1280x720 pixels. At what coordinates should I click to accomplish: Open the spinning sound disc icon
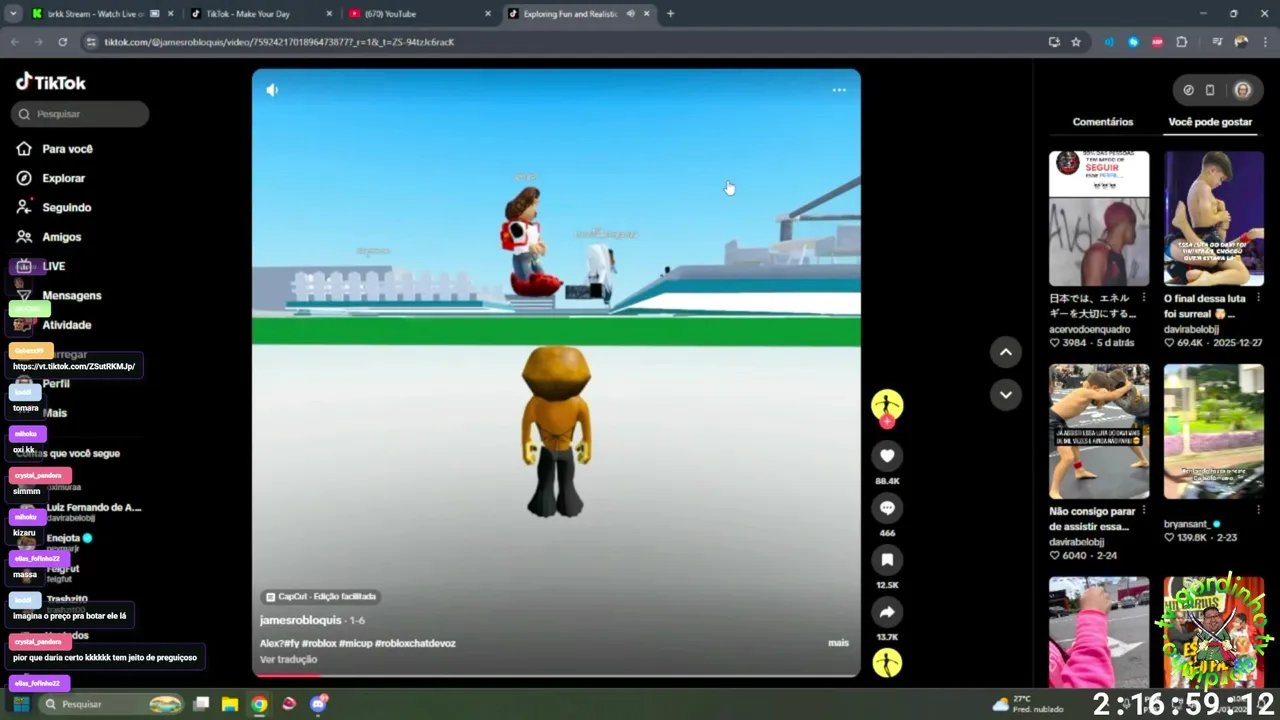tap(887, 663)
